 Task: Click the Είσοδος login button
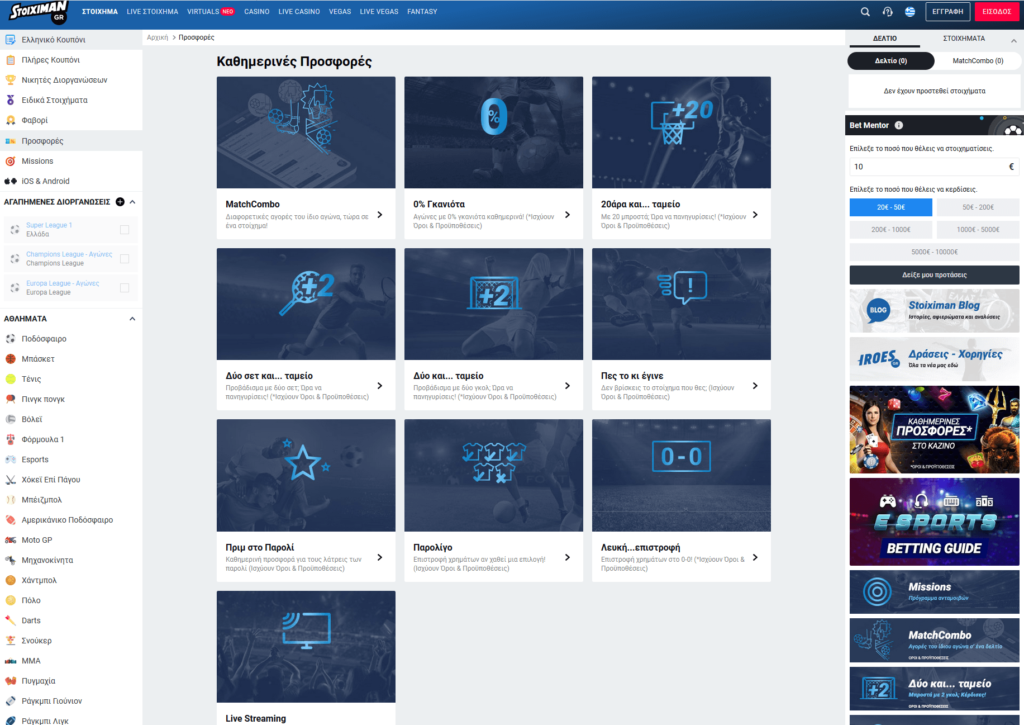pyautogui.click(x=997, y=12)
